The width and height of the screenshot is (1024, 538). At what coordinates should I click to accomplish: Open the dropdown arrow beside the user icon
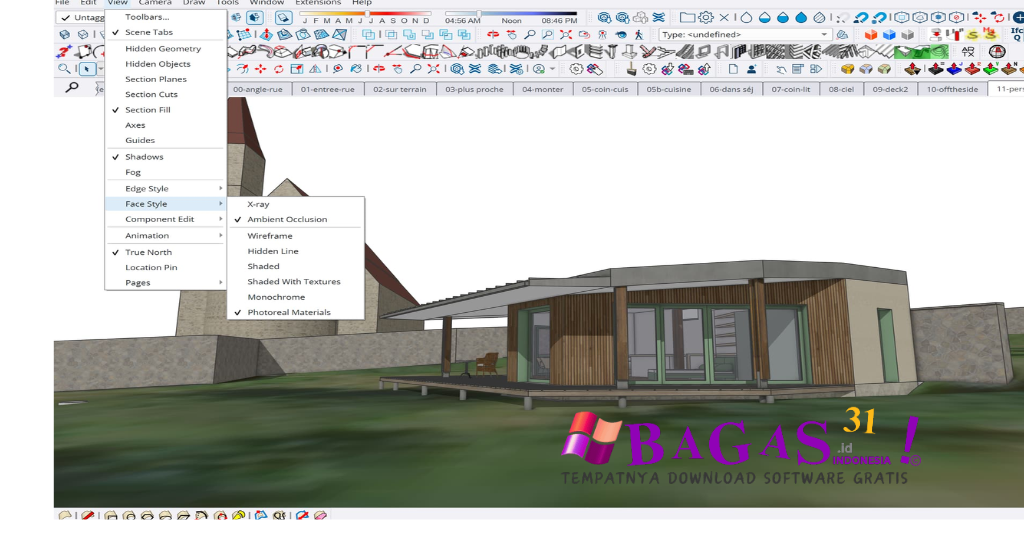552,69
